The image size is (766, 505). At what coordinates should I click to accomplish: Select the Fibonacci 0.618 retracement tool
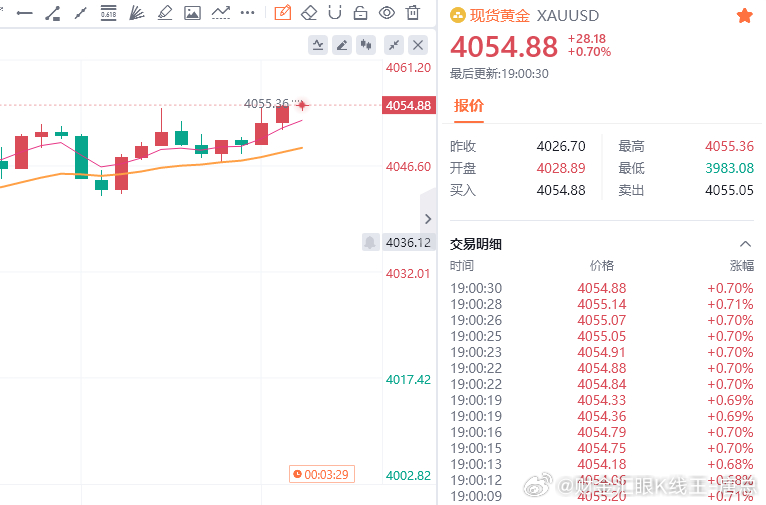(108, 13)
